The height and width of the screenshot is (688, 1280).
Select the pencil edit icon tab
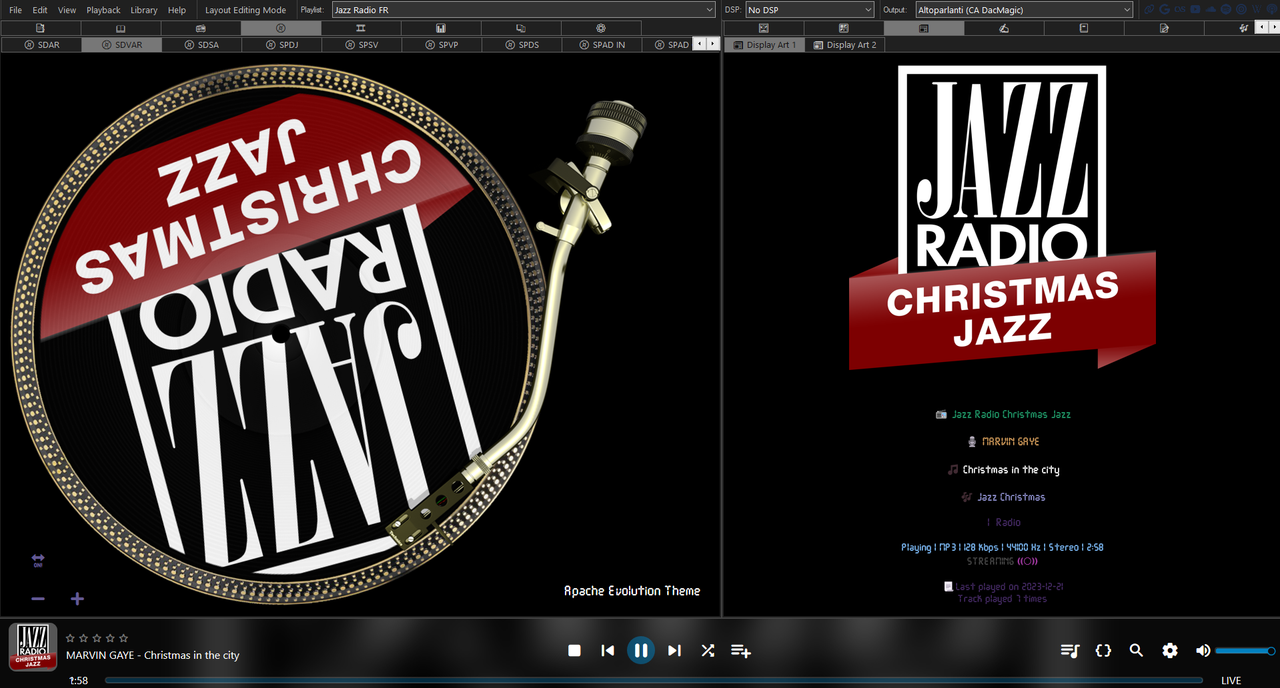(x=1004, y=28)
